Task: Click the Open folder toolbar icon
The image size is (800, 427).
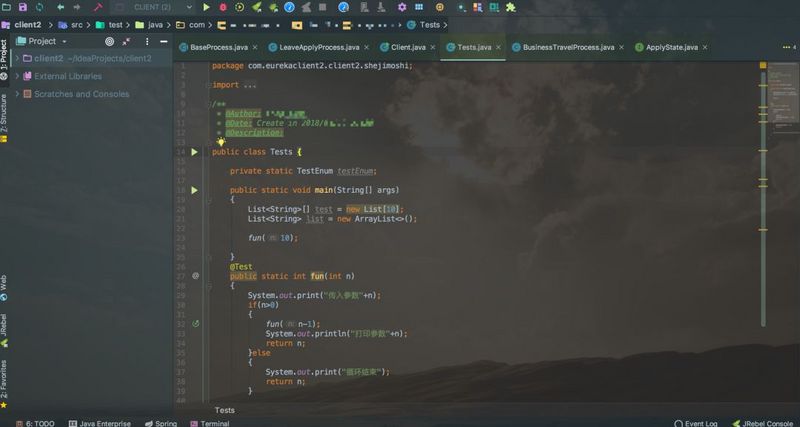Action: tap(6, 7)
